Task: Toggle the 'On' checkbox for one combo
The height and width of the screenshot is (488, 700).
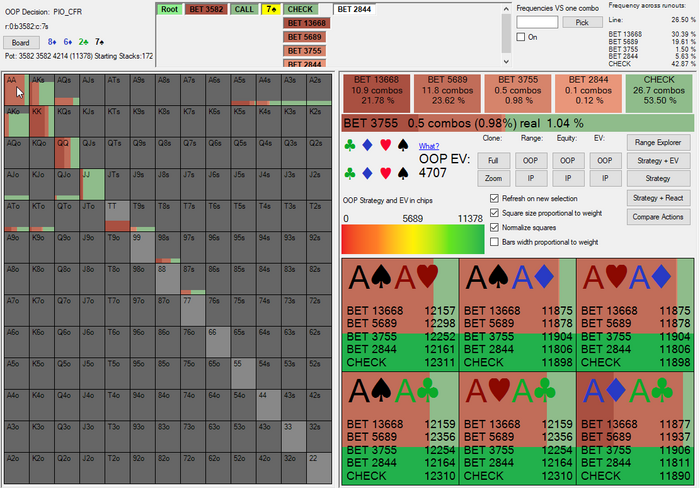Action: pos(521,37)
